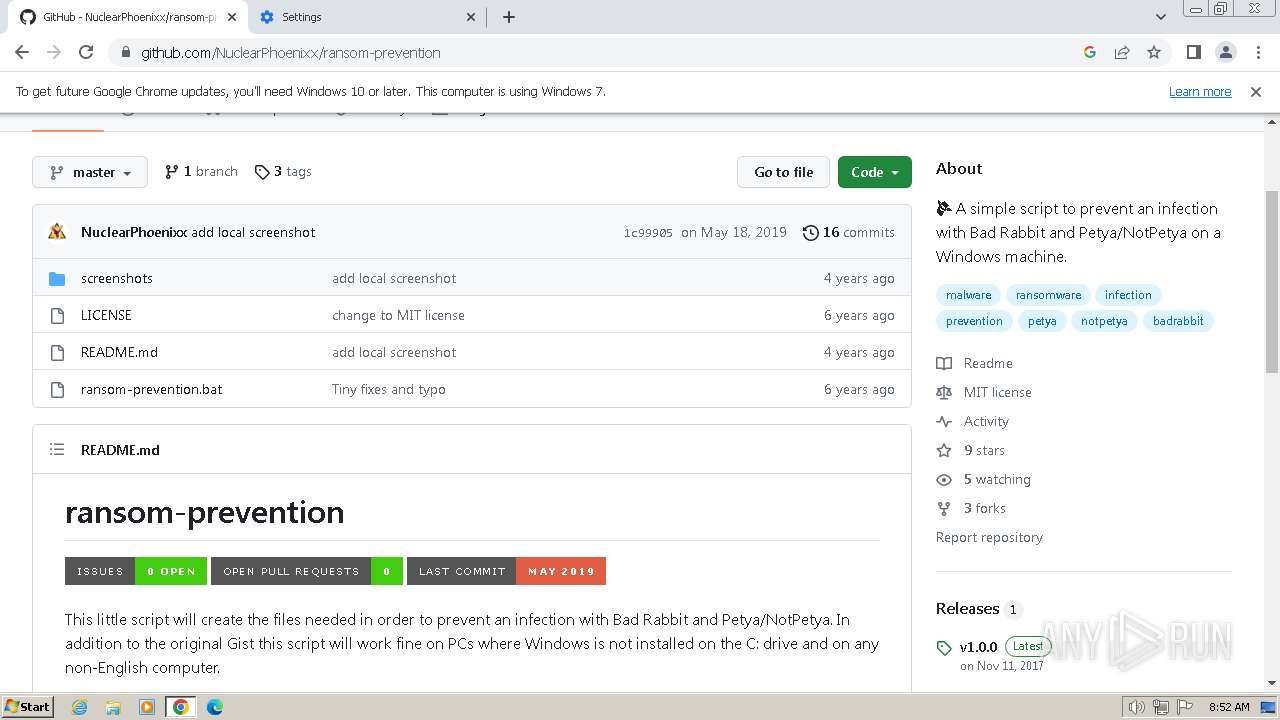Expand the master branch dropdown
This screenshot has height=720, width=1280.
(x=90, y=172)
